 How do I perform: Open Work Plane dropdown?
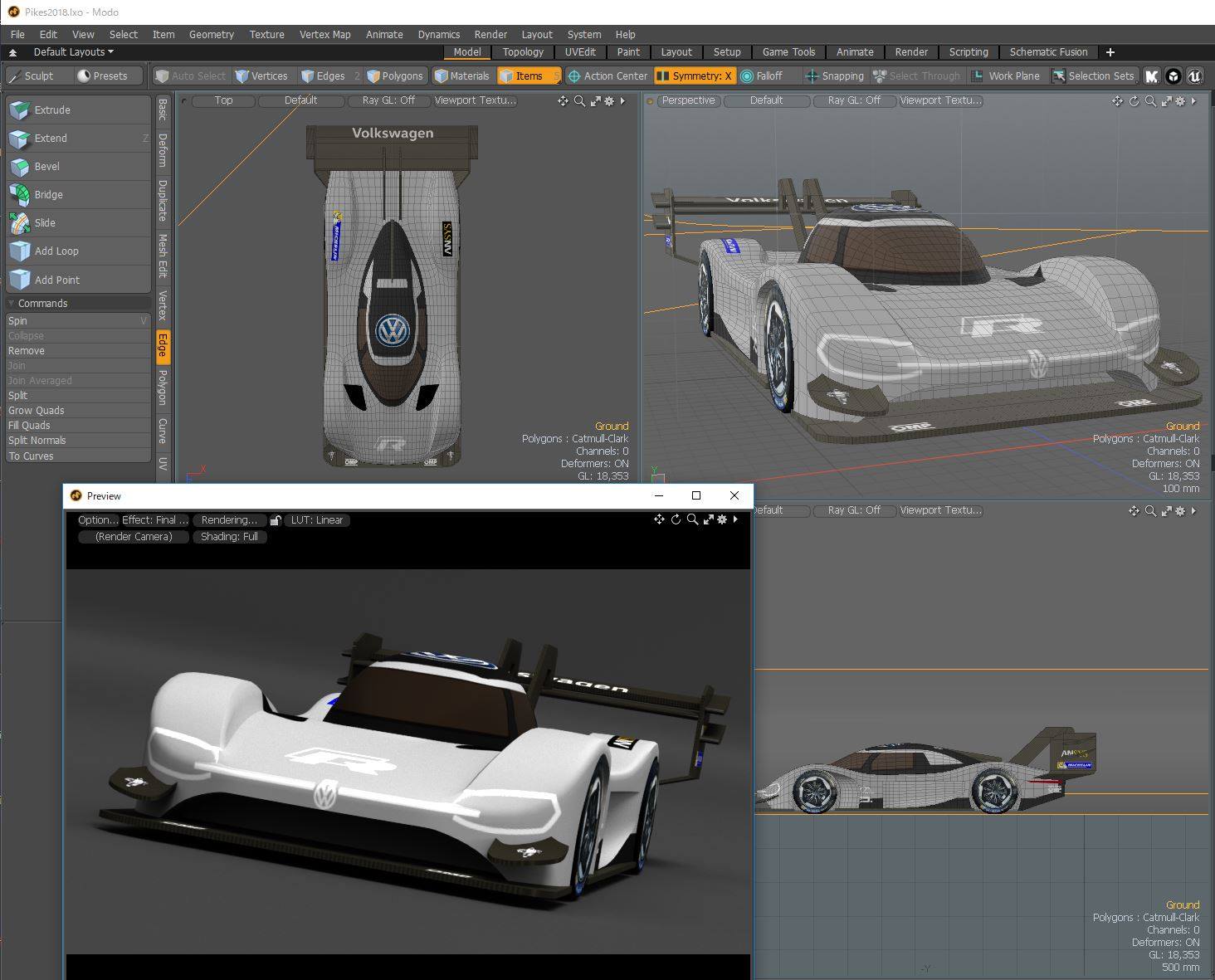pyautogui.click(x=1005, y=76)
